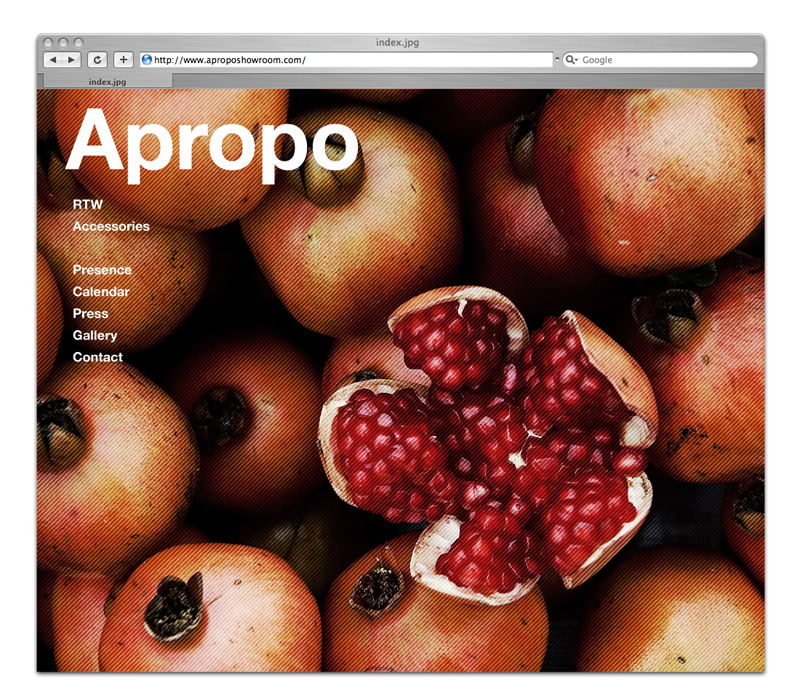Add bookmark with the plus button
Image resolution: width=800 pixels, height=700 pixels.
tap(123, 60)
